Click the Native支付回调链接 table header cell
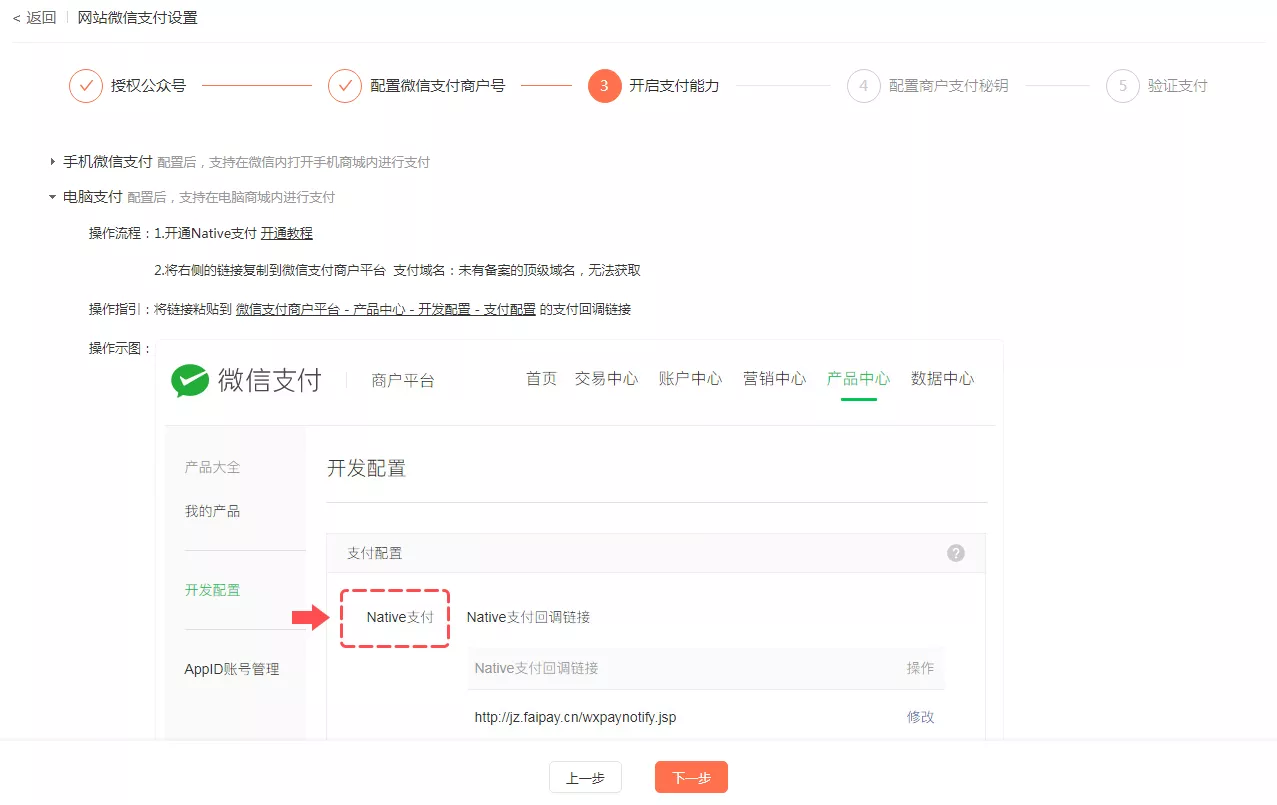This screenshot has height=805, width=1277. 536,668
